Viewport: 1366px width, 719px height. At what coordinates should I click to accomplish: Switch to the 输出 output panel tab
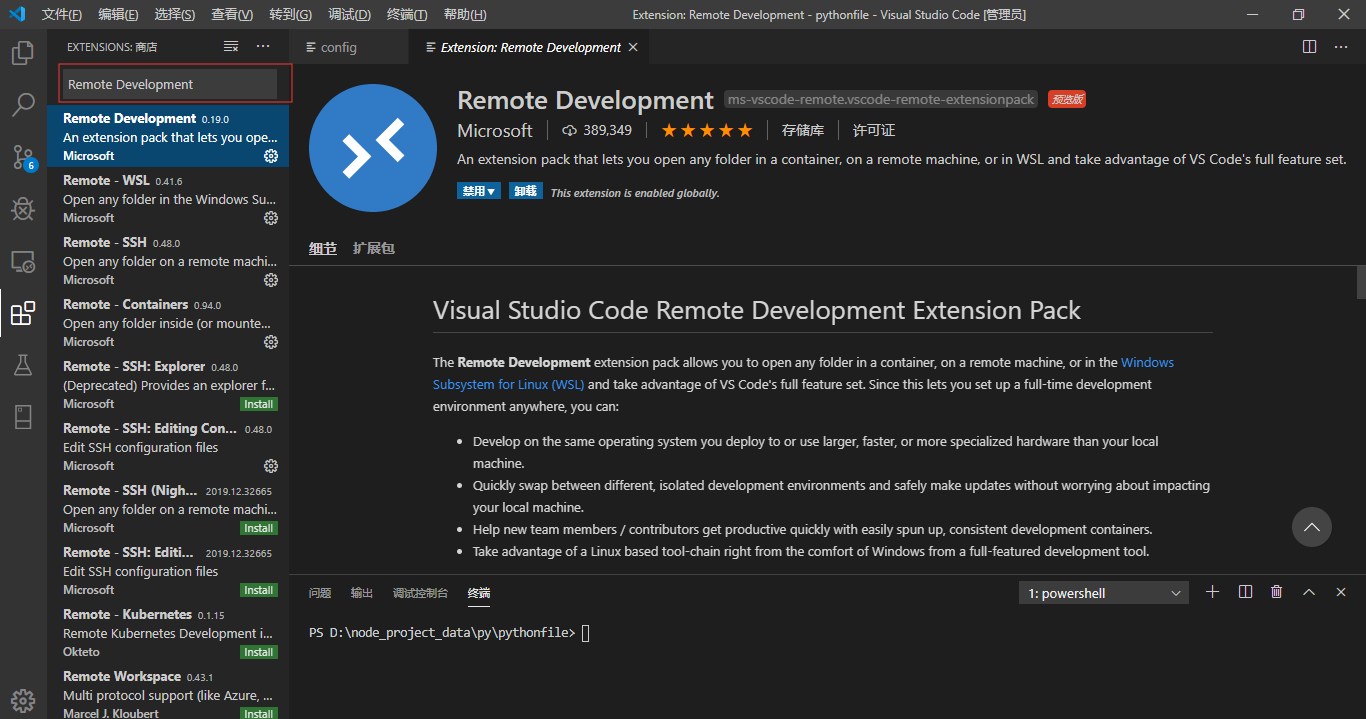(x=362, y=593)
